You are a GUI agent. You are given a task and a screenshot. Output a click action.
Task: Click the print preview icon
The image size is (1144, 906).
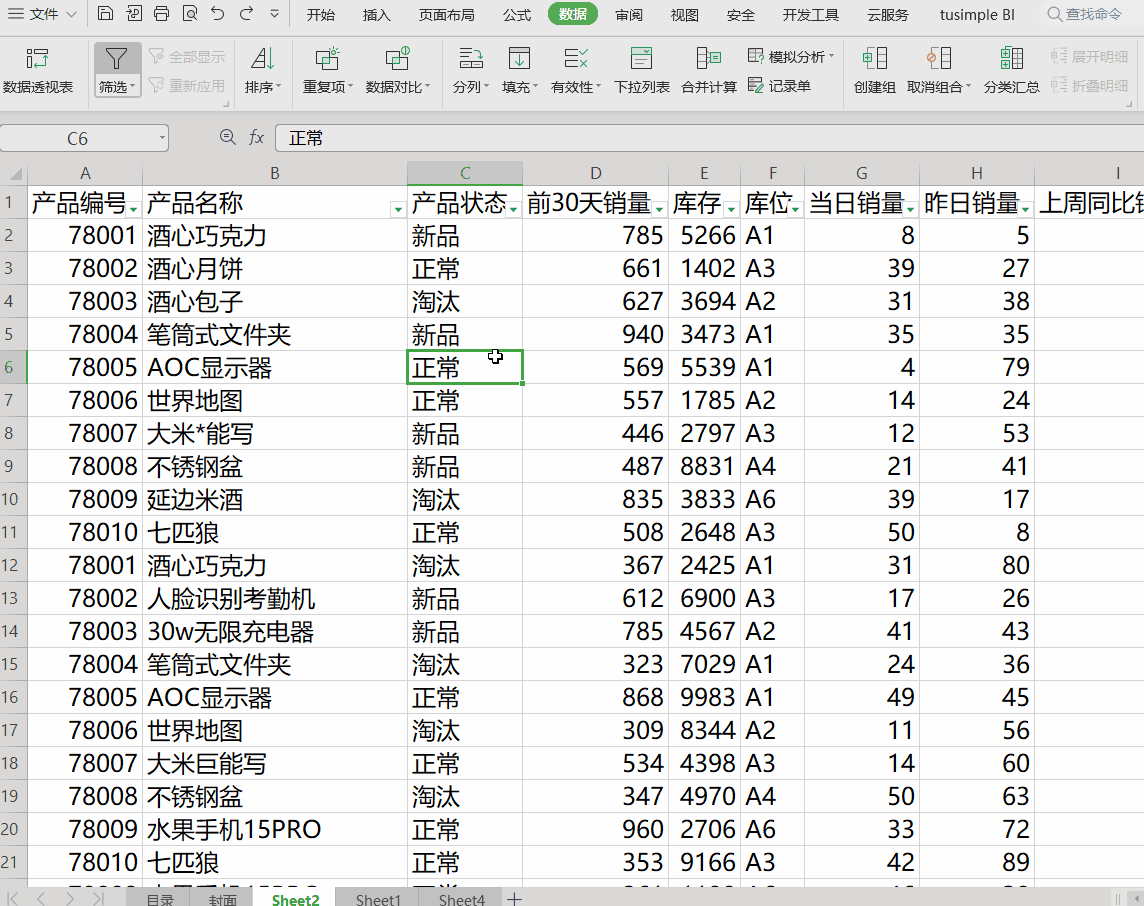(x=190, y=13)
